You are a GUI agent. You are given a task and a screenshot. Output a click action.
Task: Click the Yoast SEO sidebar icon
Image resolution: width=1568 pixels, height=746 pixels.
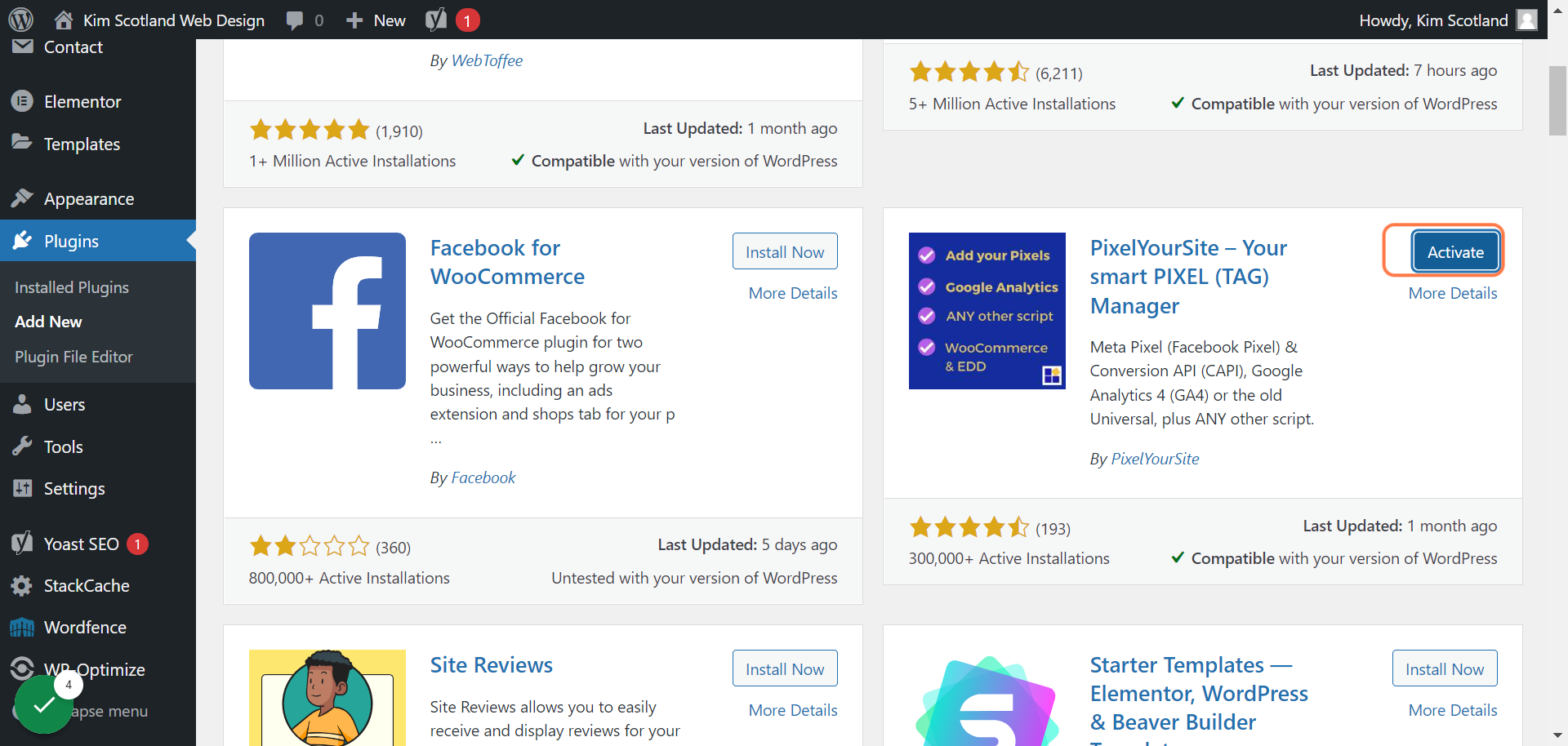(22, 544)
